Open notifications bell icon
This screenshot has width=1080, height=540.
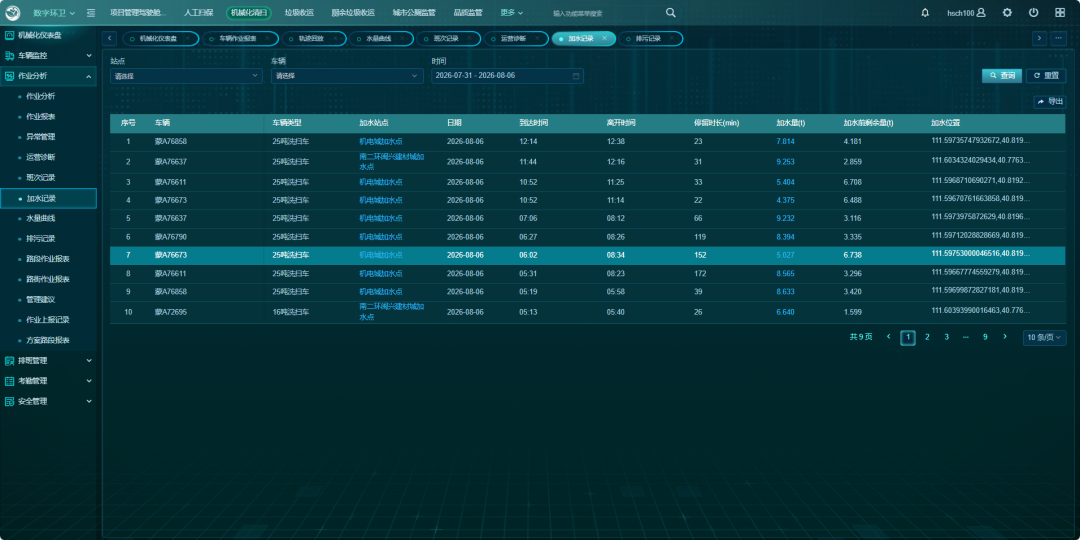pos(925,12)
